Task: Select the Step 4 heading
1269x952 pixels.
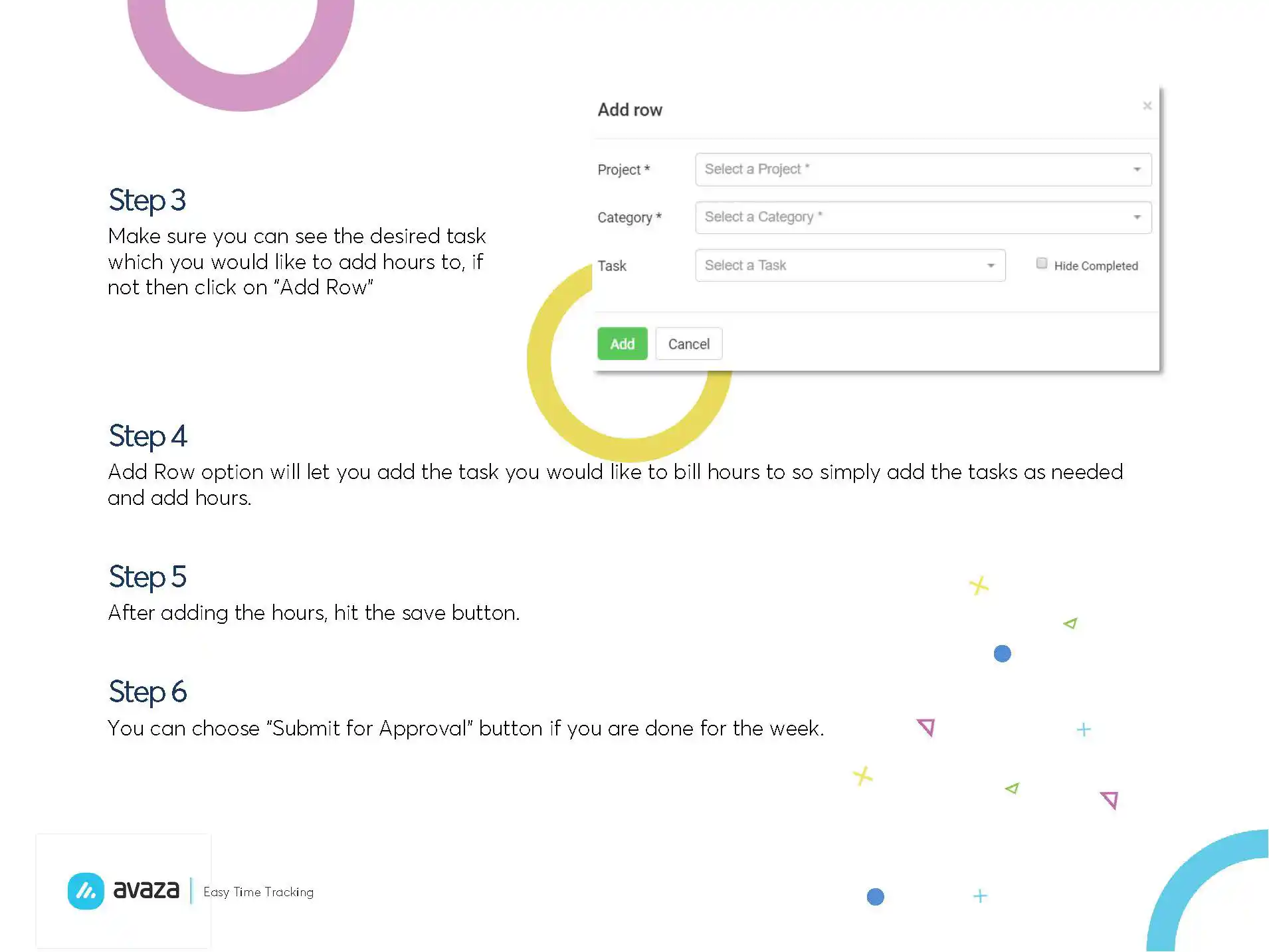Action: coord(147,436)
